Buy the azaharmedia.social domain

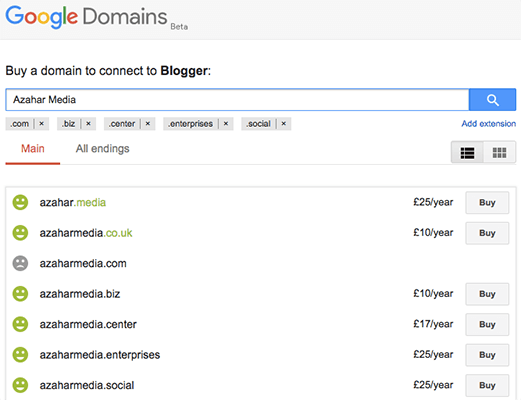487,385
